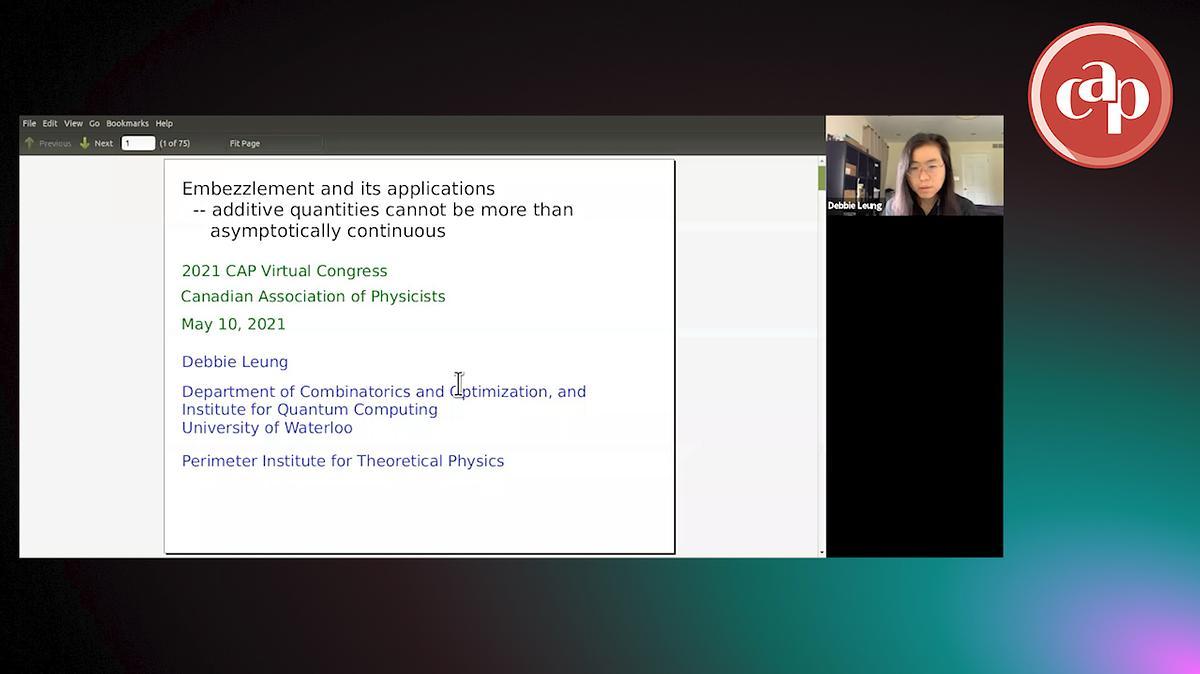Image resolution: width=1200 pixels, height=674 pixels.
Task: Open the Help menu
Action: 164,124
